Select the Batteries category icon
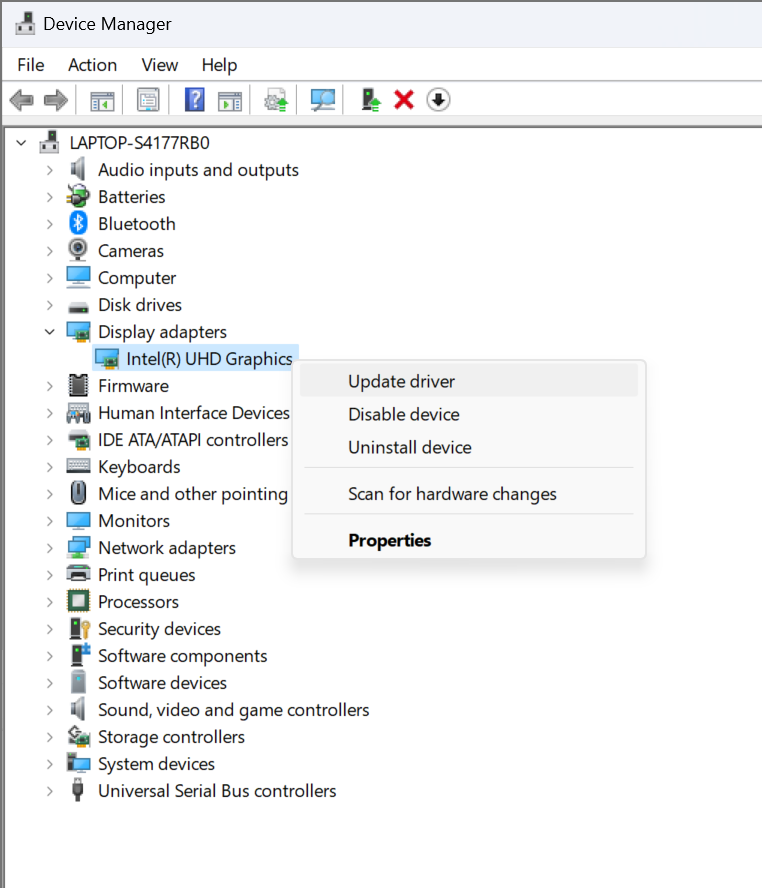The height and width of the screenshot is (888, 762). (x=78, y=197)
